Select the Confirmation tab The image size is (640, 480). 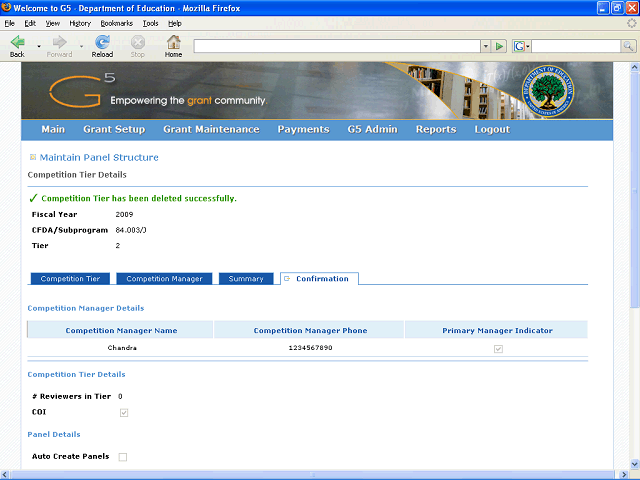319,278
